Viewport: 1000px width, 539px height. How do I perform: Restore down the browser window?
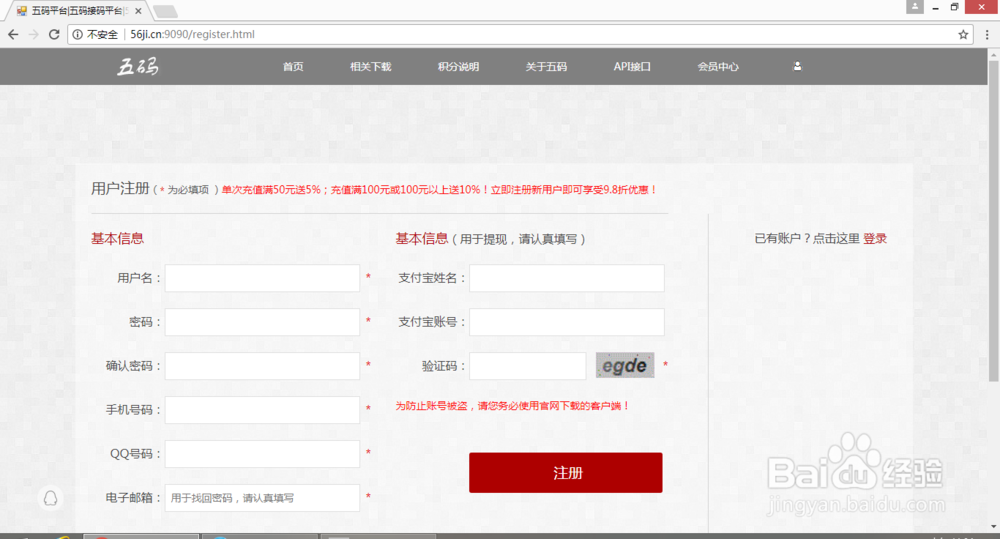click(954, 8)
